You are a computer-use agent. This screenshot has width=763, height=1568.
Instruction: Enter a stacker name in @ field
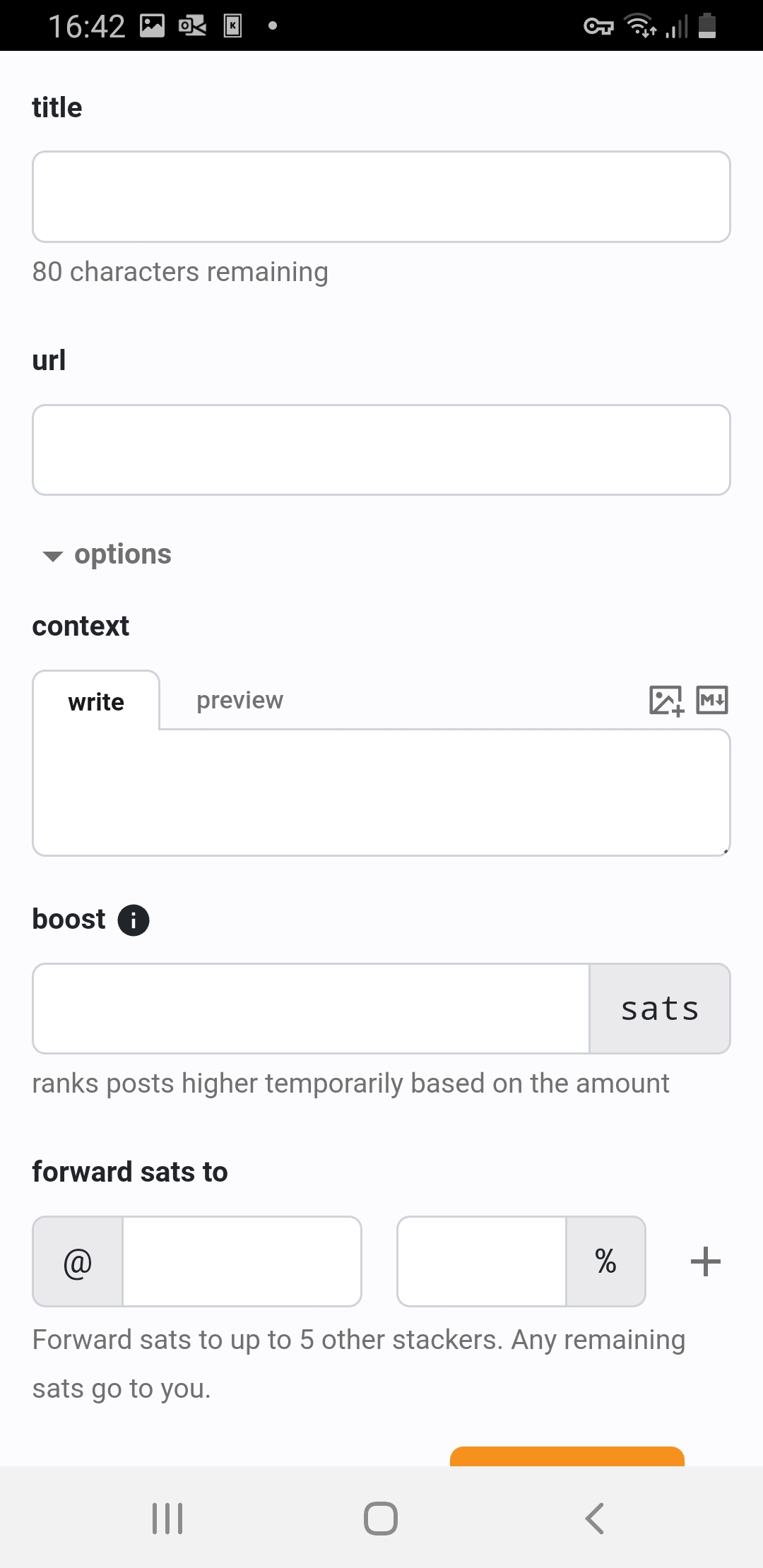point(242,1261)
